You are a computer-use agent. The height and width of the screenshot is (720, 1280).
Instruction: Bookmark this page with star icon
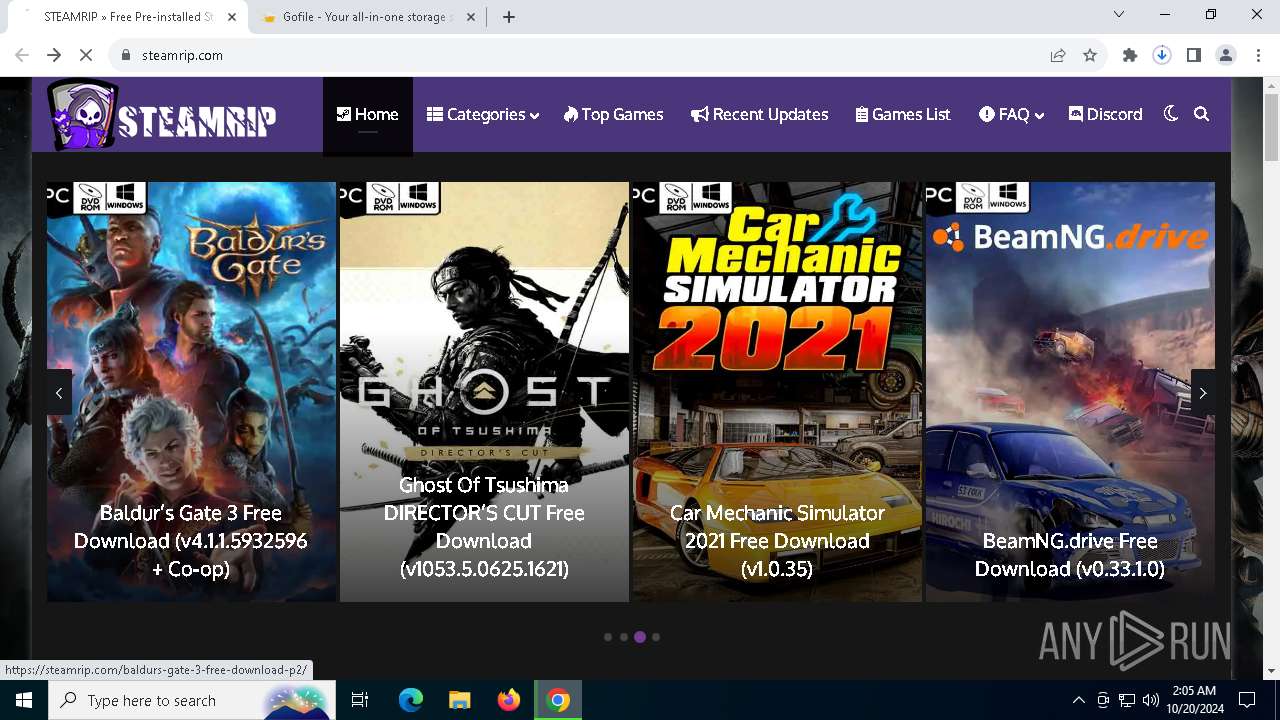[1090, 55]
